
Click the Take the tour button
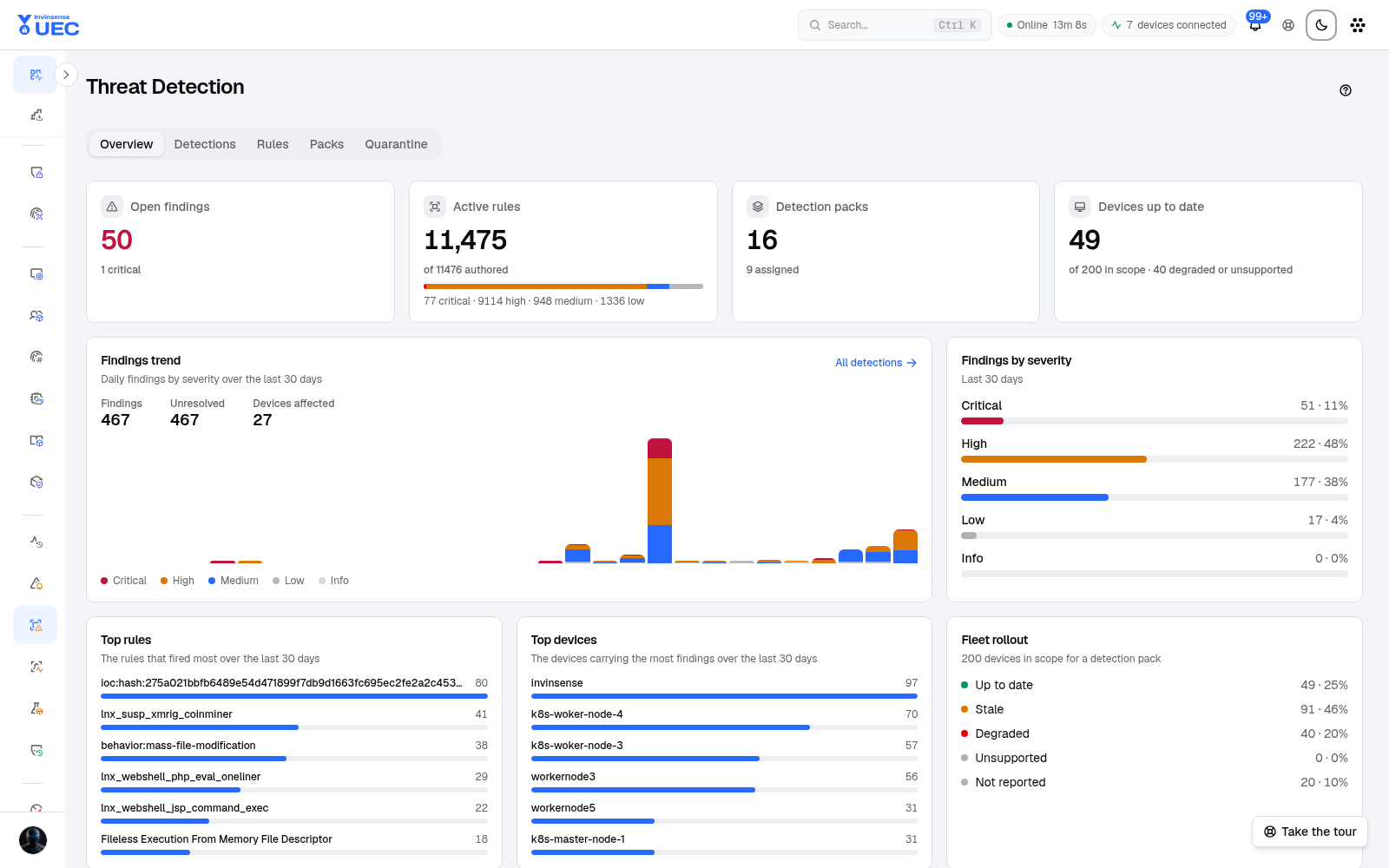(1310, 832)
